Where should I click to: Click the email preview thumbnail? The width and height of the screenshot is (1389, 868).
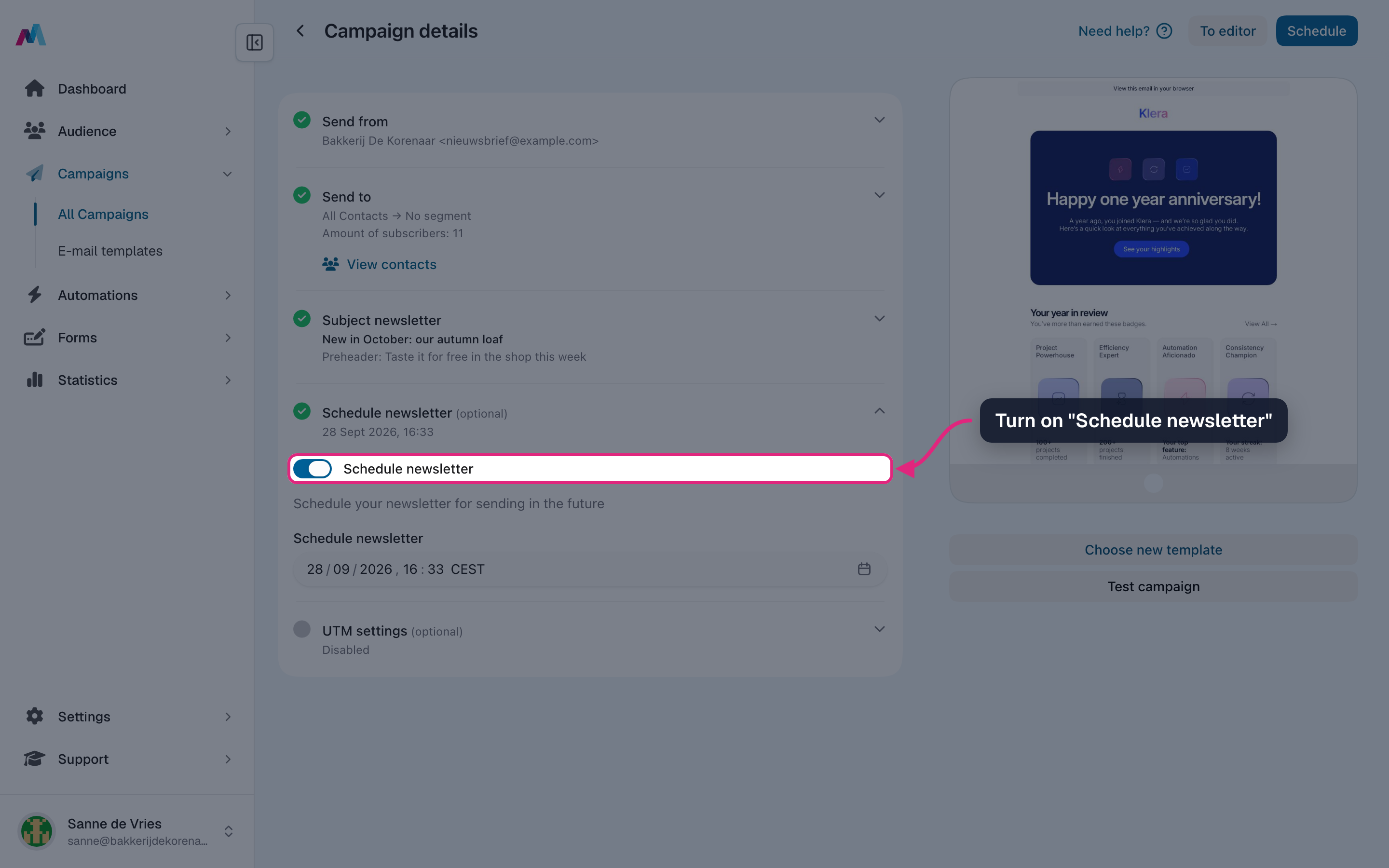1154,290
